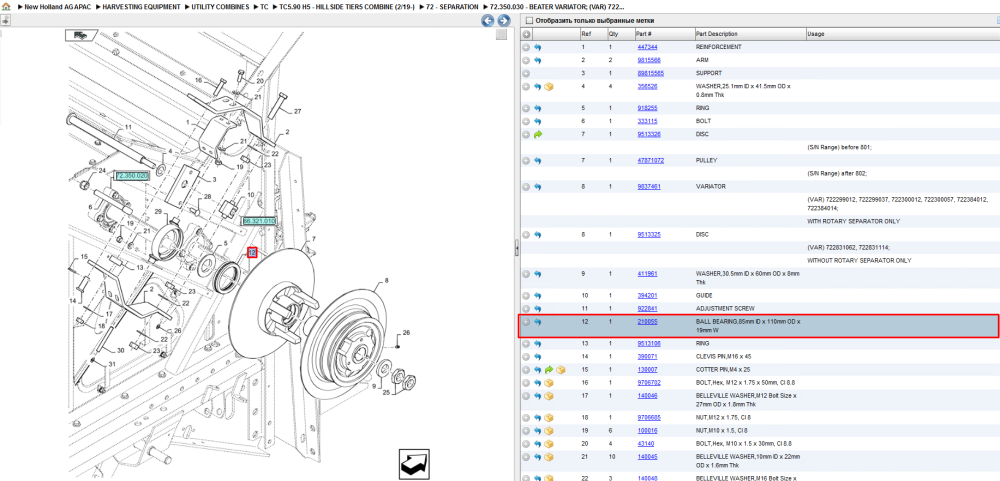Click callout number 8 beside variator disc

tap(385, 281)
